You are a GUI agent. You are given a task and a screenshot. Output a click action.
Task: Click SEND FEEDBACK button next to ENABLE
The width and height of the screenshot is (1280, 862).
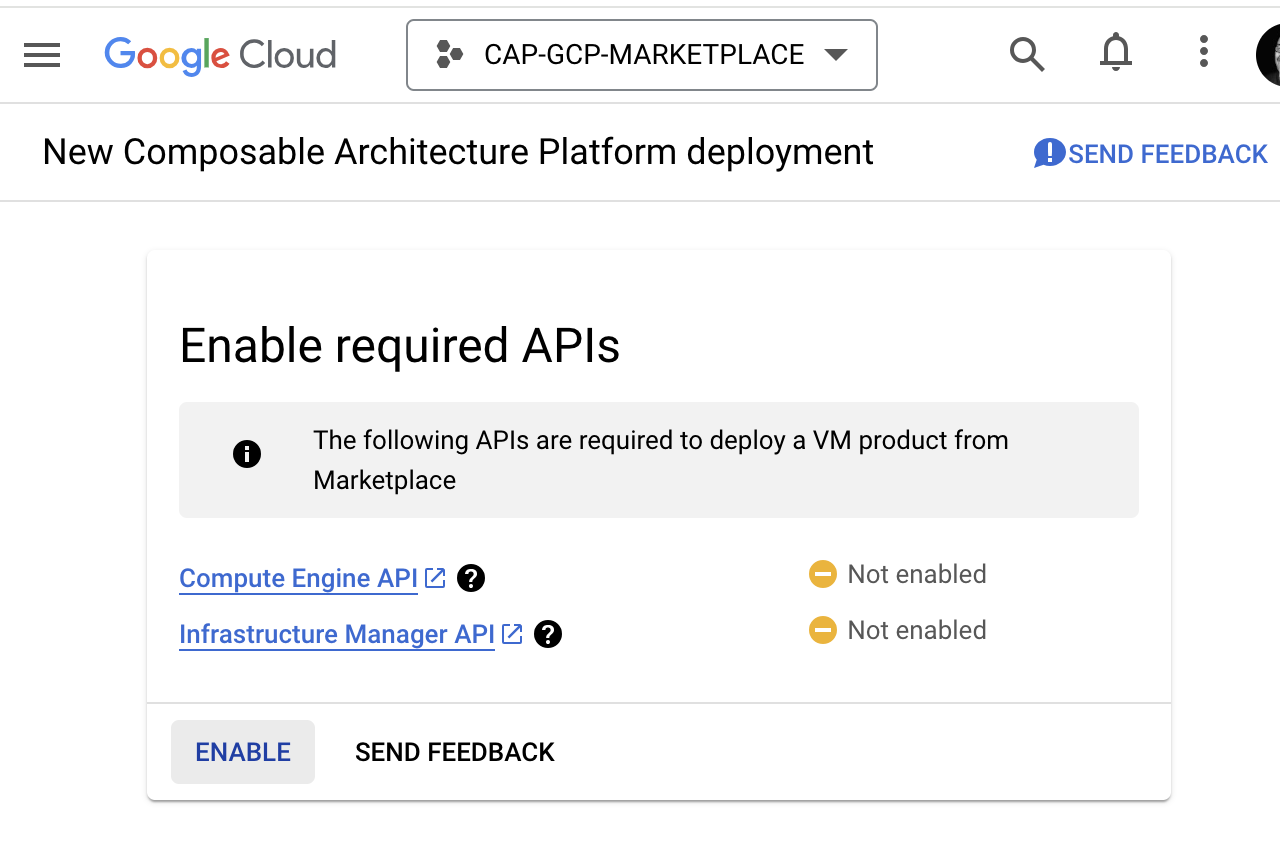click(x=455, y=752)
